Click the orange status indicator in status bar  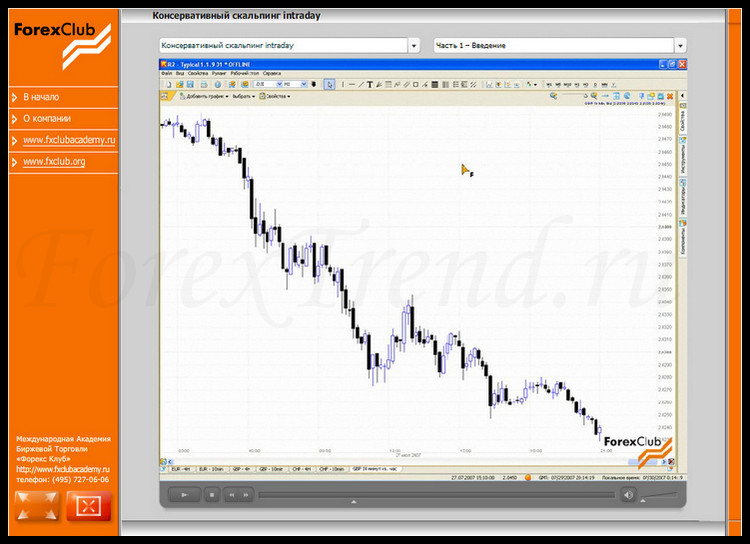tap(528, 477)
